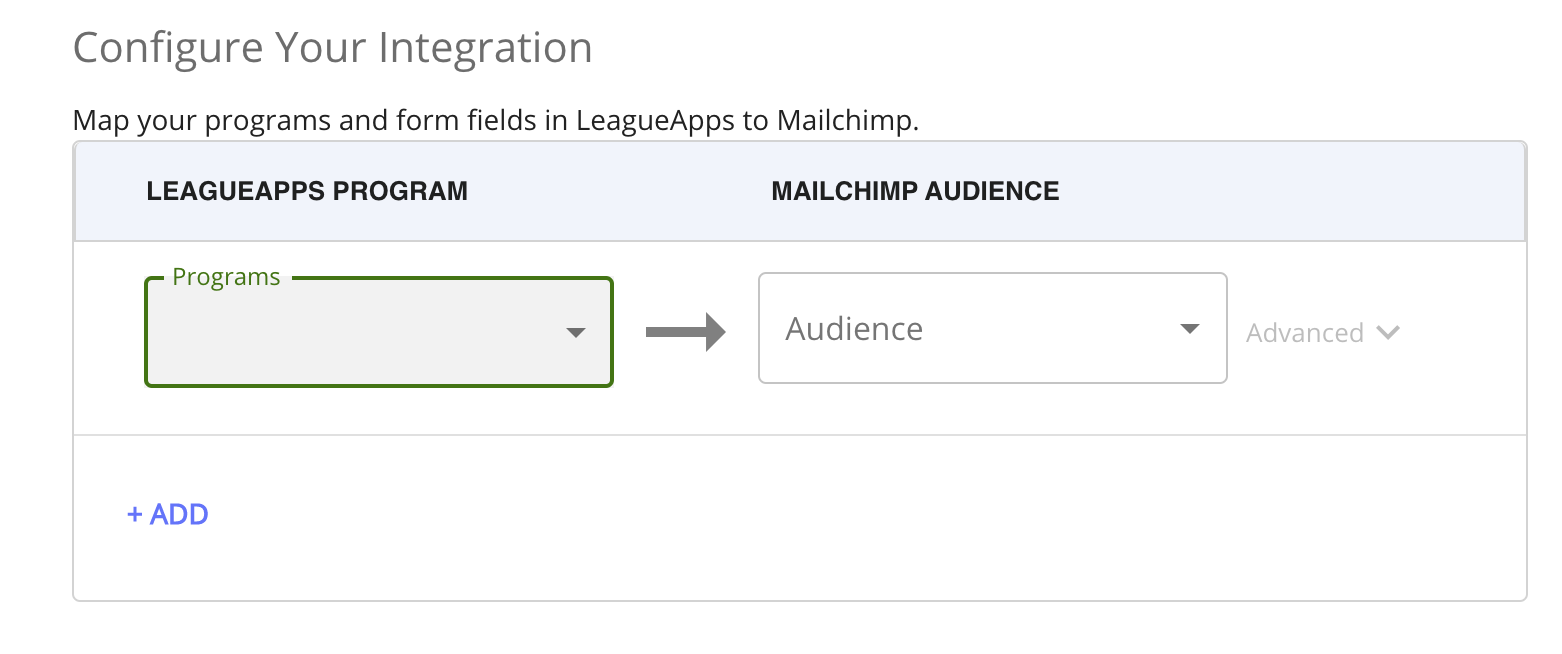Click the LEAGUEAPPS PROGRAM column header
The width and height of the screenshot is (1562, 654).
click(306, 191)
